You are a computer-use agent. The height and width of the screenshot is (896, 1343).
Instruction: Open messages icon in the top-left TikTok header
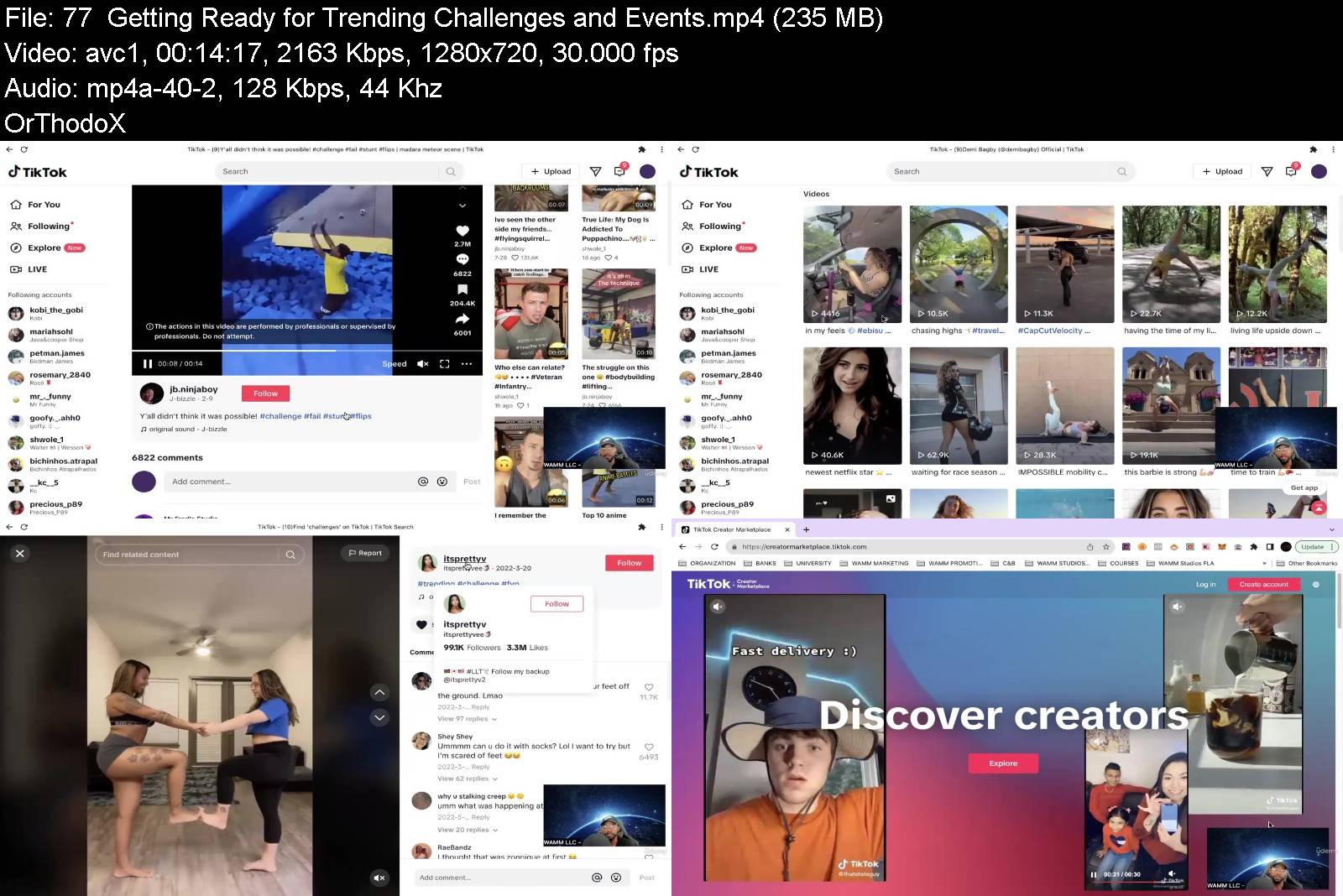595,171
